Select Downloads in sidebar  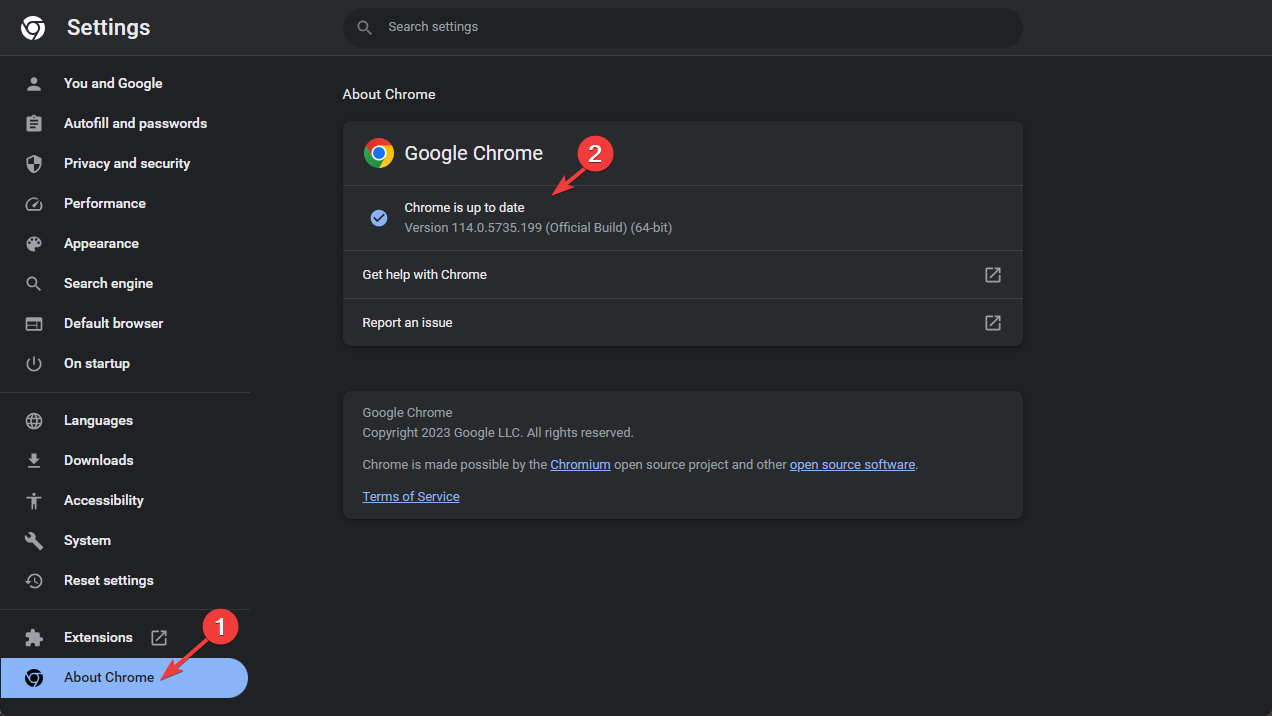pyautogui.click(x=124, y=460)
